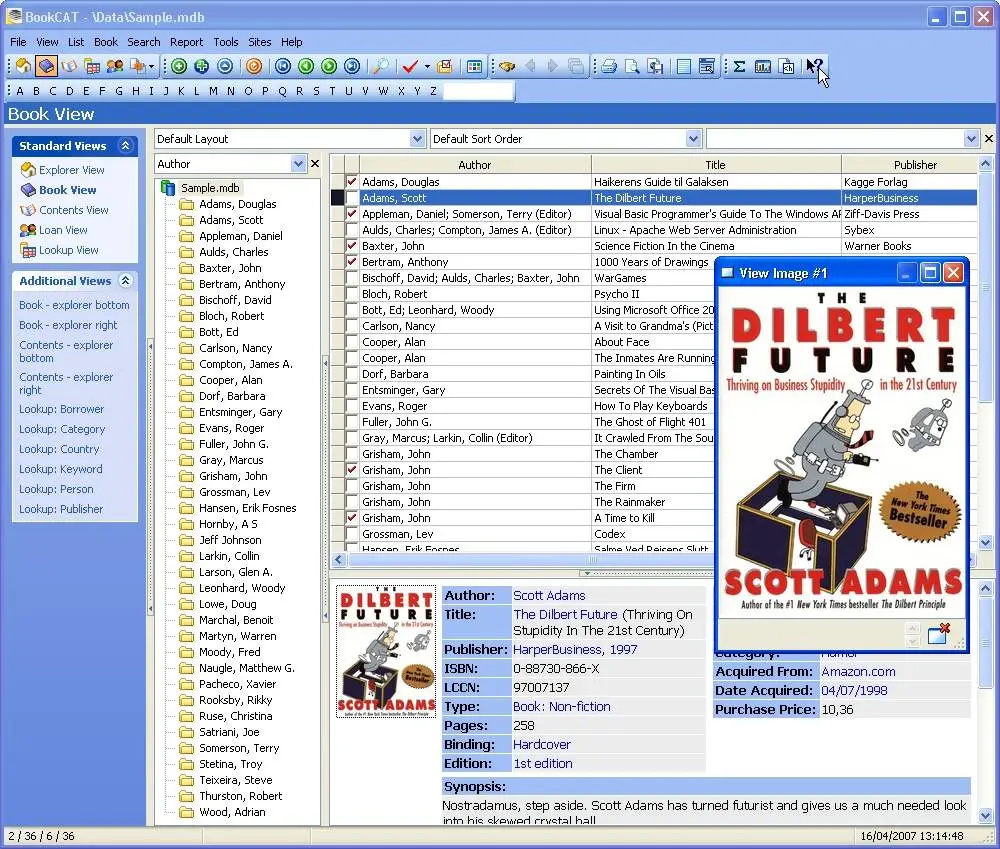Open the Loan View people icon in toolbar

(115, 66)
